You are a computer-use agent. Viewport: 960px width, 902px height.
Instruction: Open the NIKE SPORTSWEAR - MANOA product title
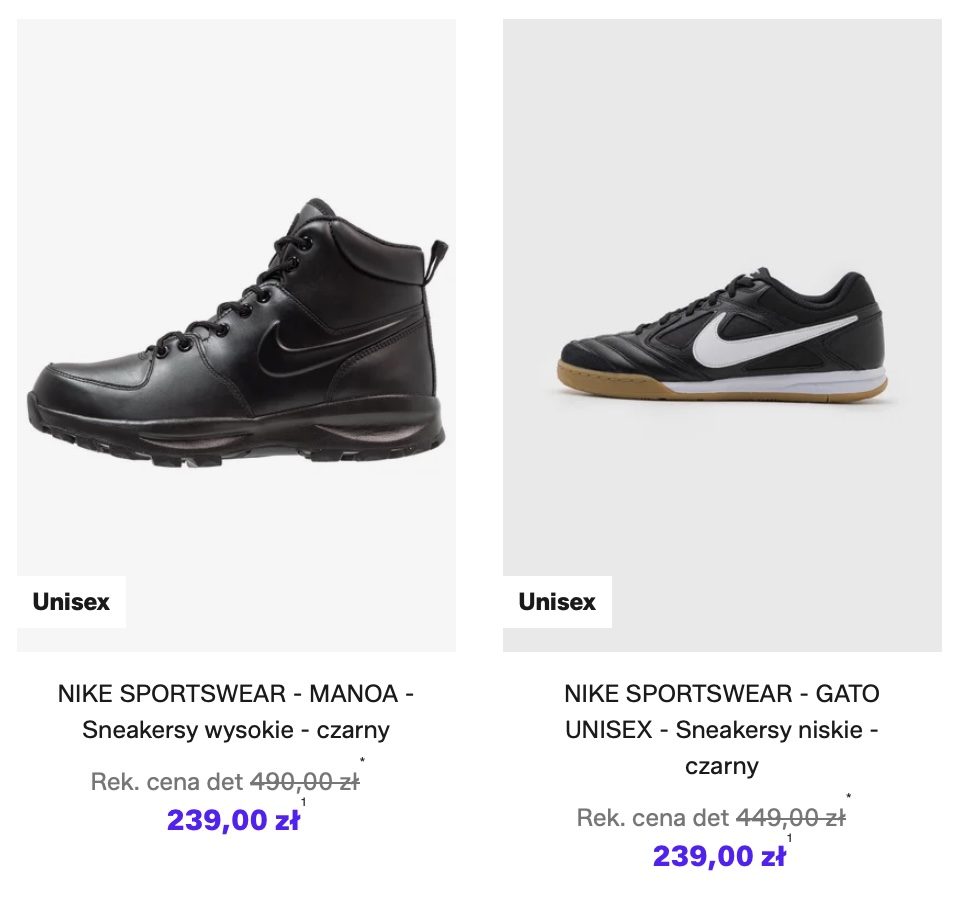pos(236,711)
